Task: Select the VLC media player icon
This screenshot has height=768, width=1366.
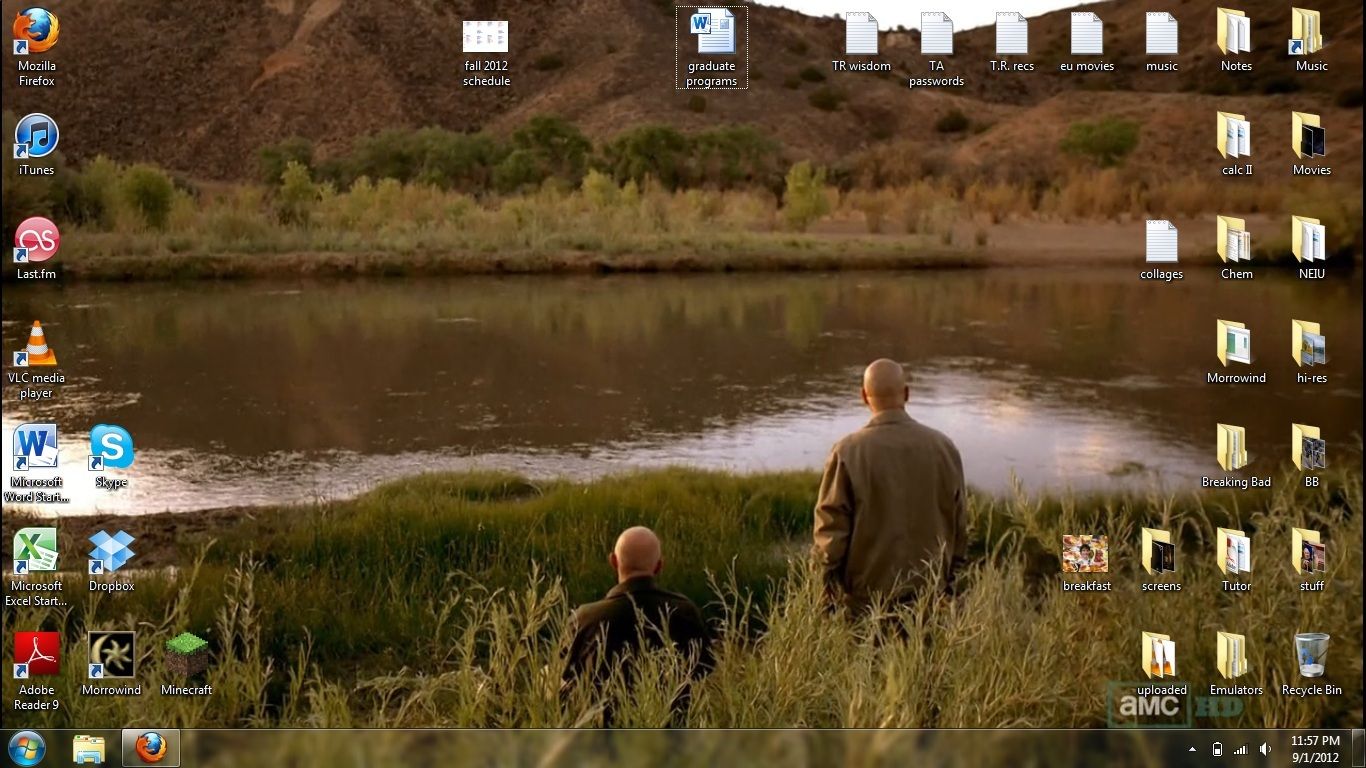Action: pyautogui.click(x=36, y=346)
